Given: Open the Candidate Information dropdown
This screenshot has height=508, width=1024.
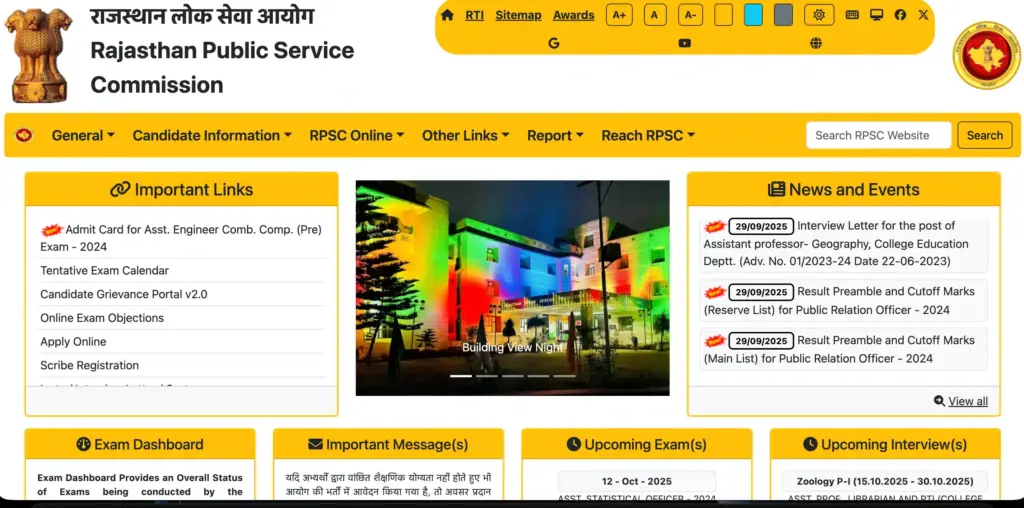Looking at the screenshot, I should point(212,136).
